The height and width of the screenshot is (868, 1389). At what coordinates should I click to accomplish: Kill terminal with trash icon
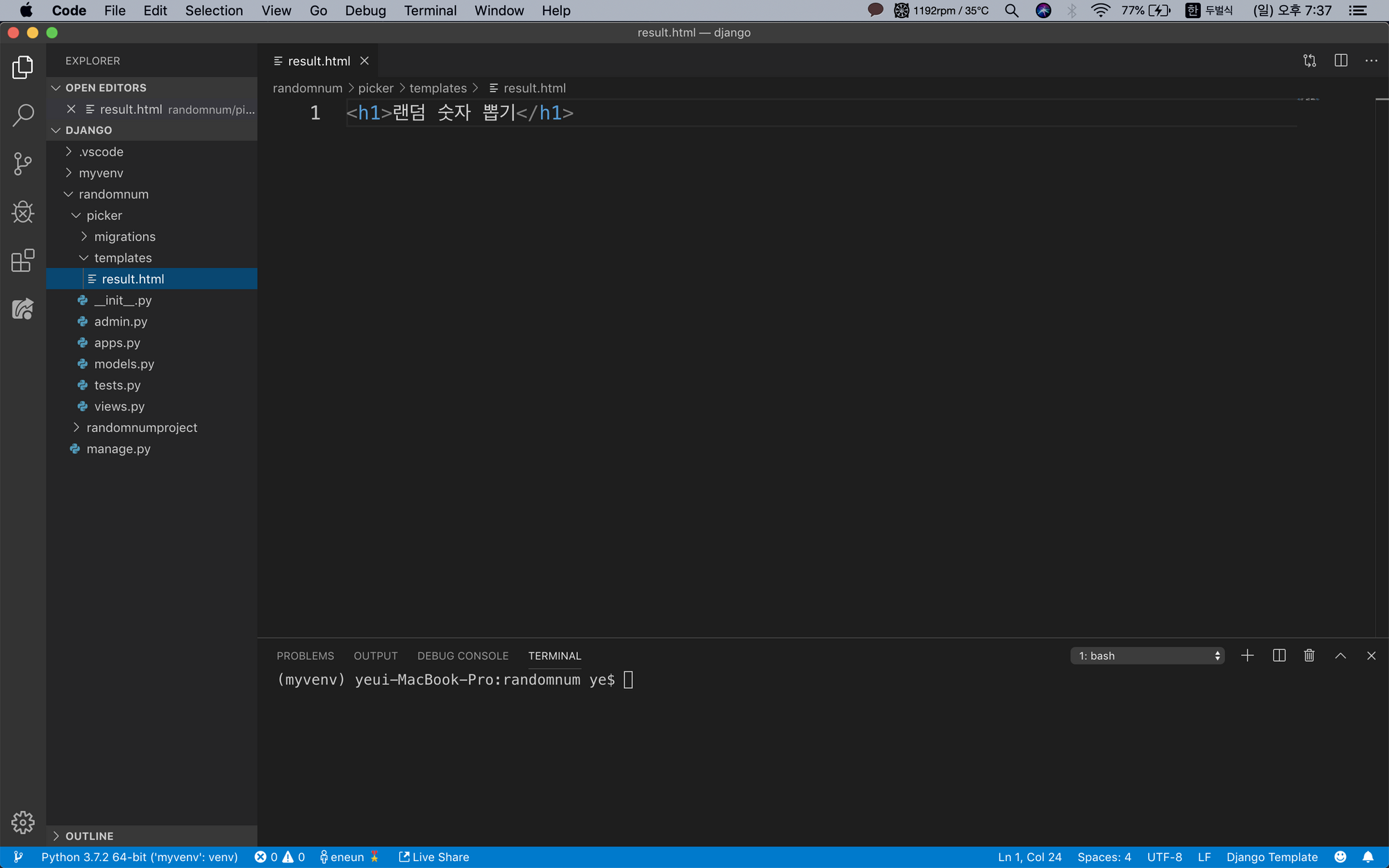pyautogui.click(x=1309, y=656)
